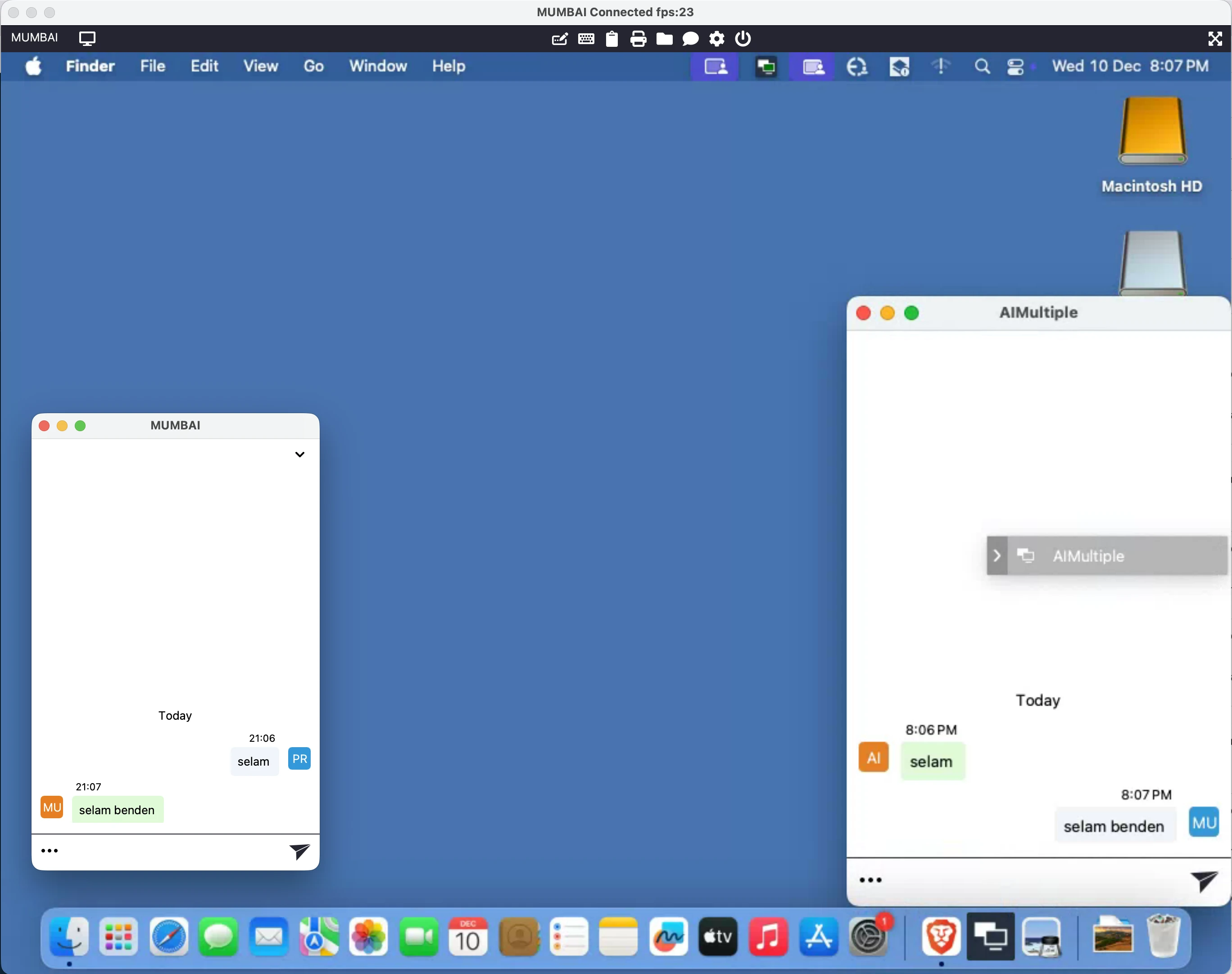This screenshot has width=1232, height=974.
Task: Click the monitor icon next to MUMBAI label
Action: coord(87,38)
